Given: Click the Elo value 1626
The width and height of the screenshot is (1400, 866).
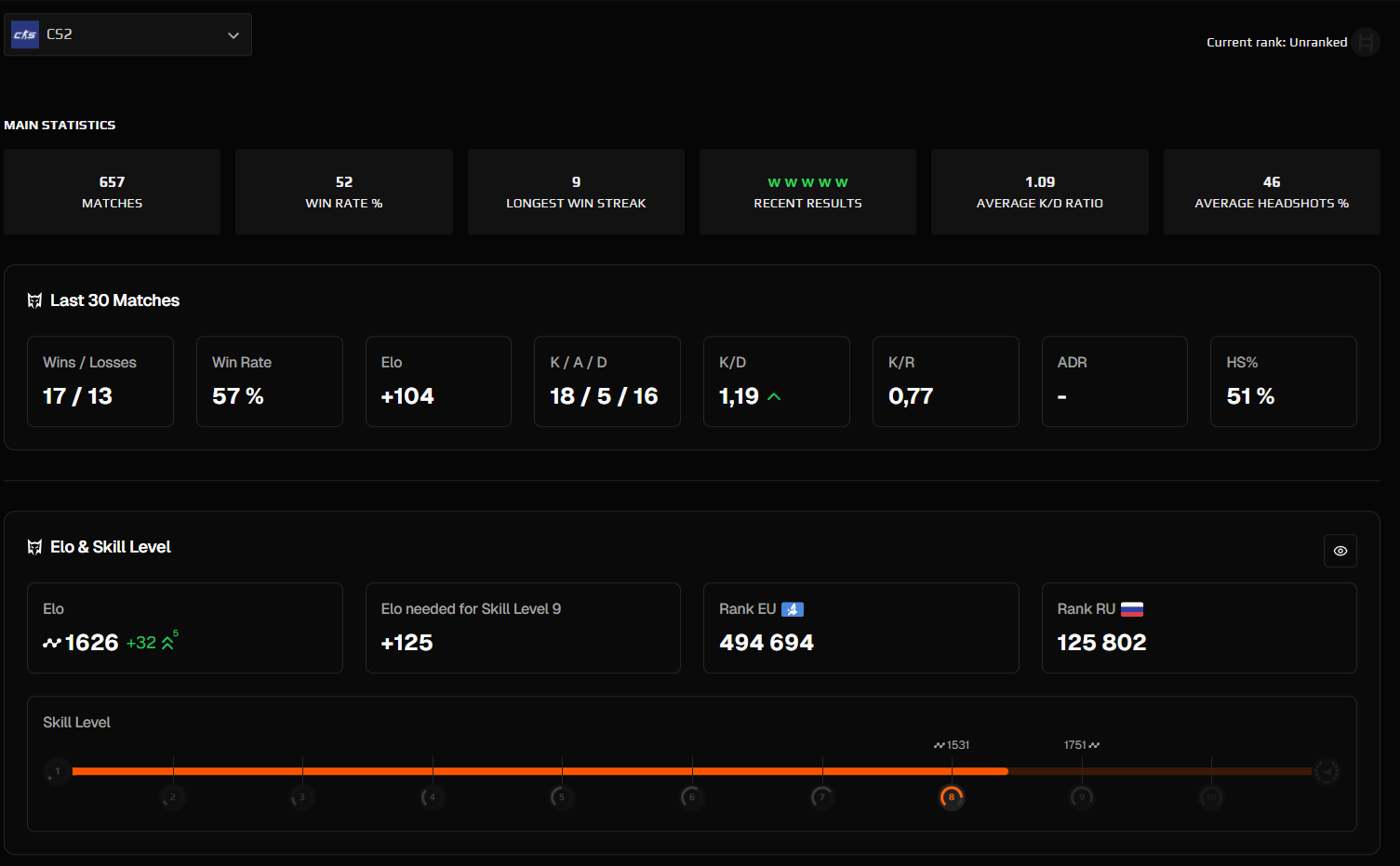Looking at the screenshot, I should [91, 643].
